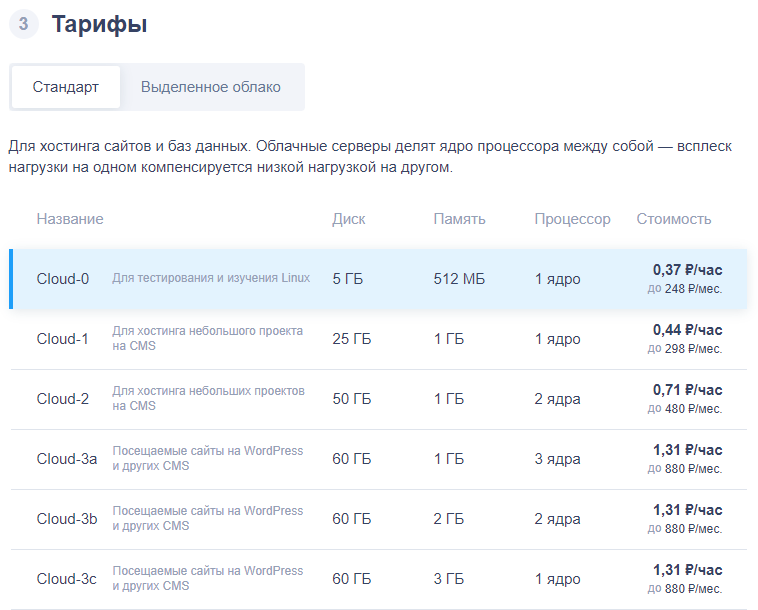The width and height of the screenshot is (758, 610).
Task: Click the 0,71 ₽/час price
Action: pyautogui.click(x=687, y=390)
